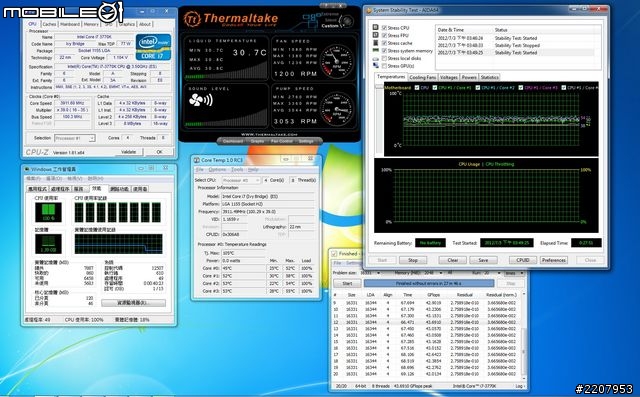Switch to CPU-Z Mainboard tab
The image size is (640, 397).
70,24
